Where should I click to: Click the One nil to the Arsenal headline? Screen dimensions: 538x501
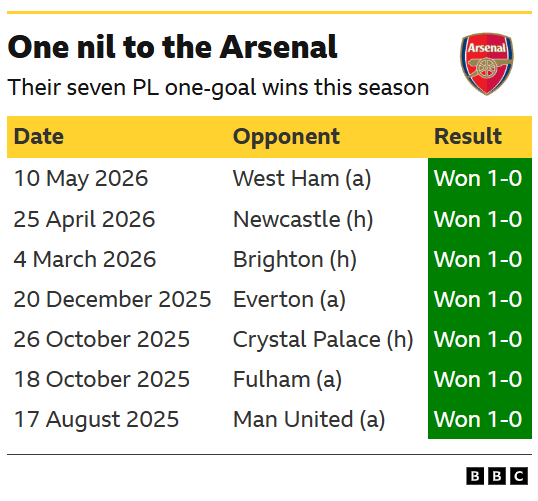pyautogui.click(x=173, y=47)
